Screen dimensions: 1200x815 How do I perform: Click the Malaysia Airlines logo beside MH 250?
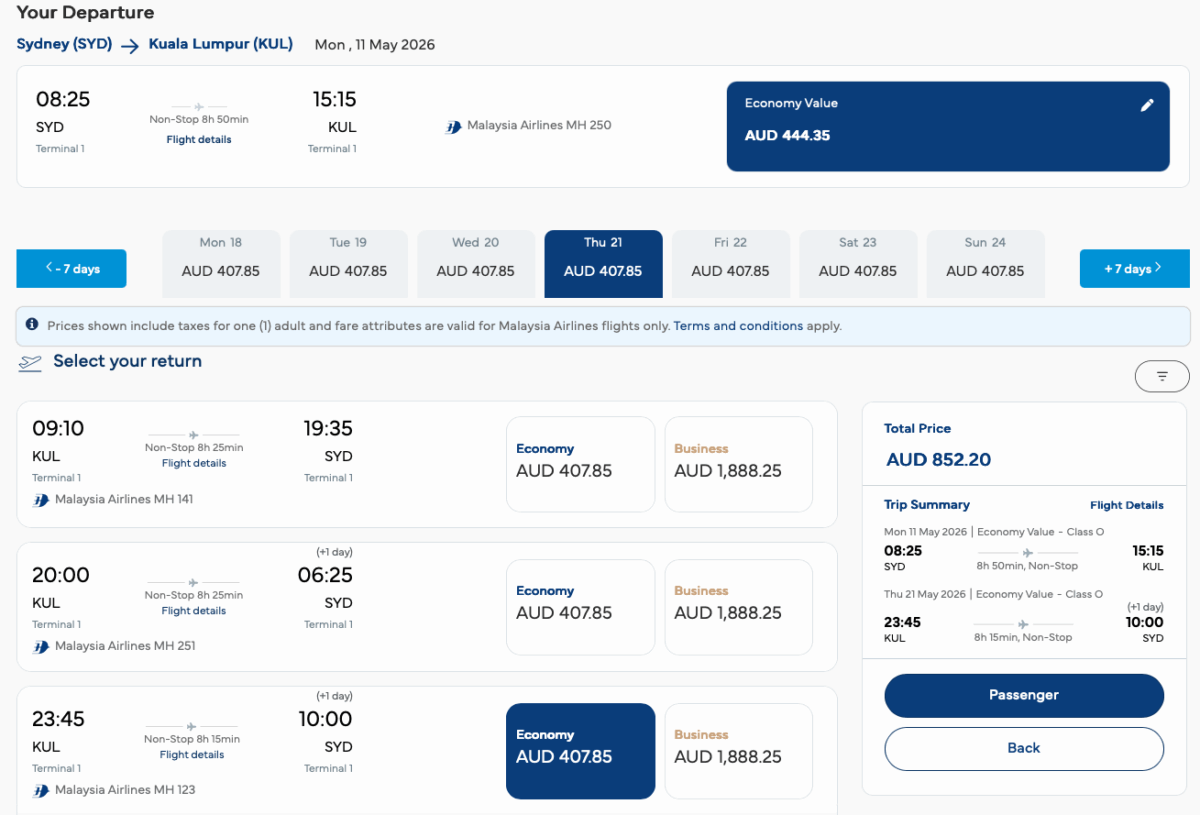click(454, 127)
